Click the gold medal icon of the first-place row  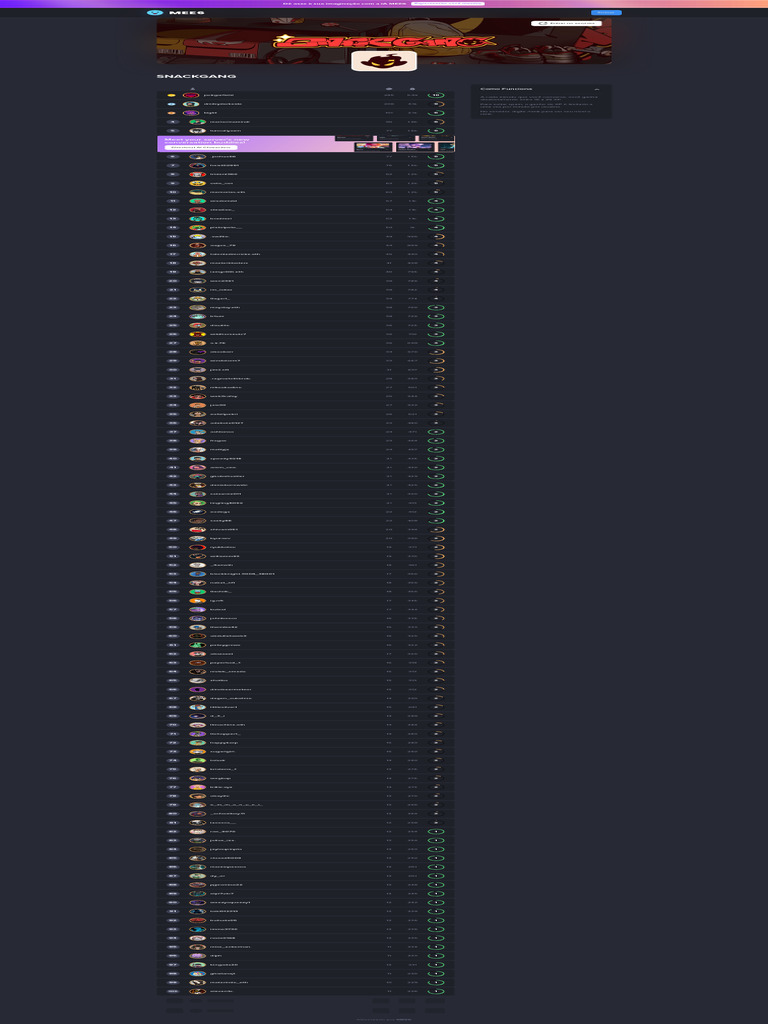point(172,95)
